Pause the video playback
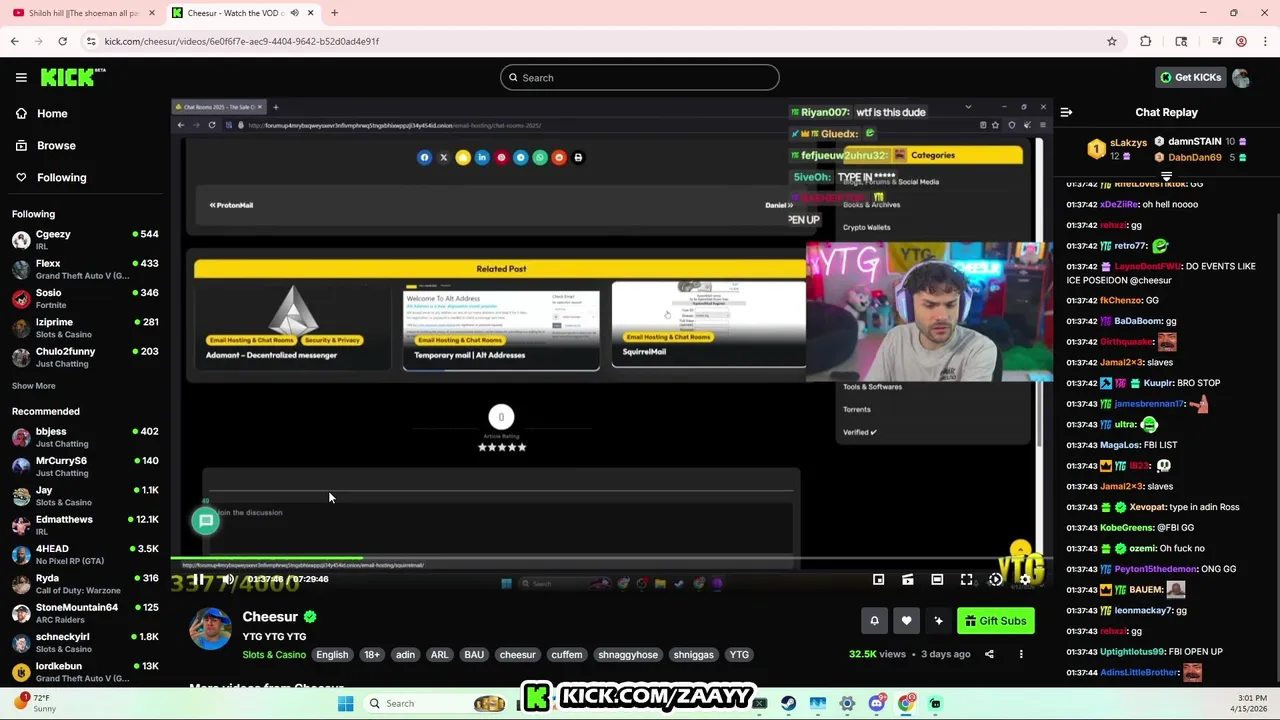Viewport: 1280px width, 720px height. [x=199, y=579]
